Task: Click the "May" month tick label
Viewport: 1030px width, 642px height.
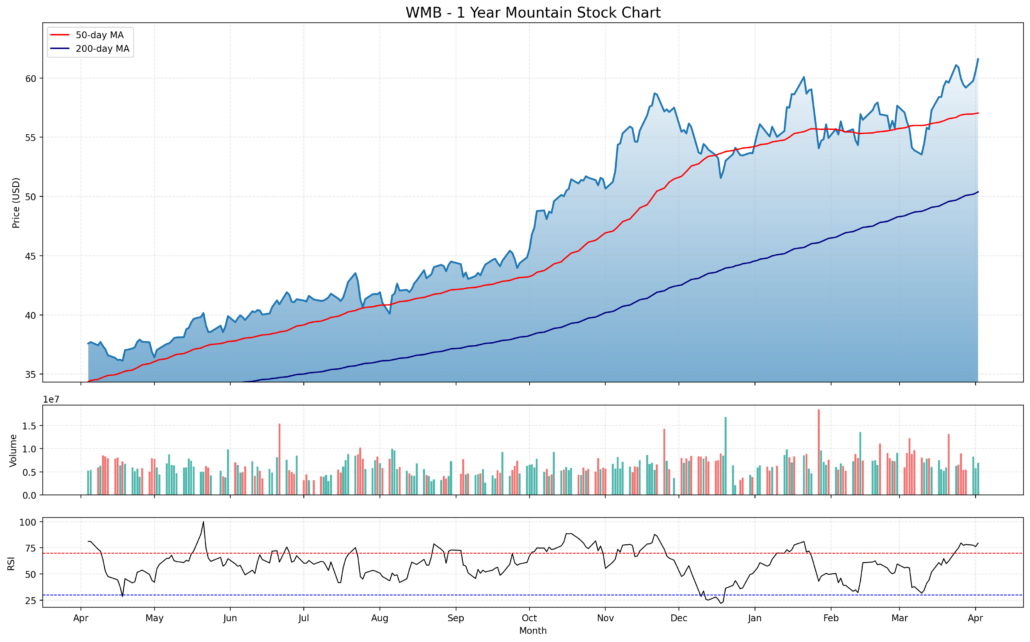Action: click(154, 618)
